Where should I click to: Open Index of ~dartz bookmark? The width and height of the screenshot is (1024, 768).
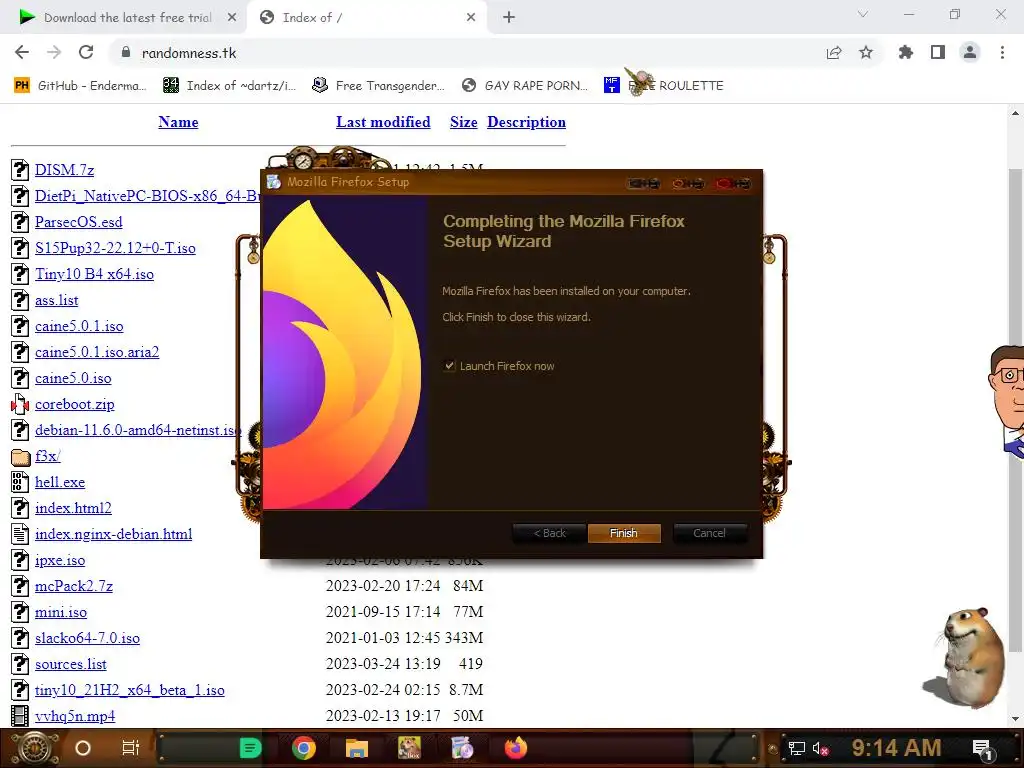click(230, 86)
